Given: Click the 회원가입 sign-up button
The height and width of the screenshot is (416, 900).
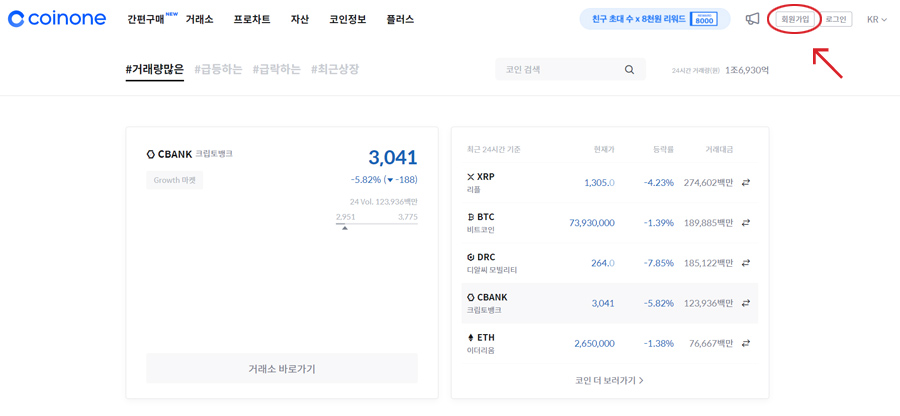Looking at the screenshot, I should pos(795,19).
